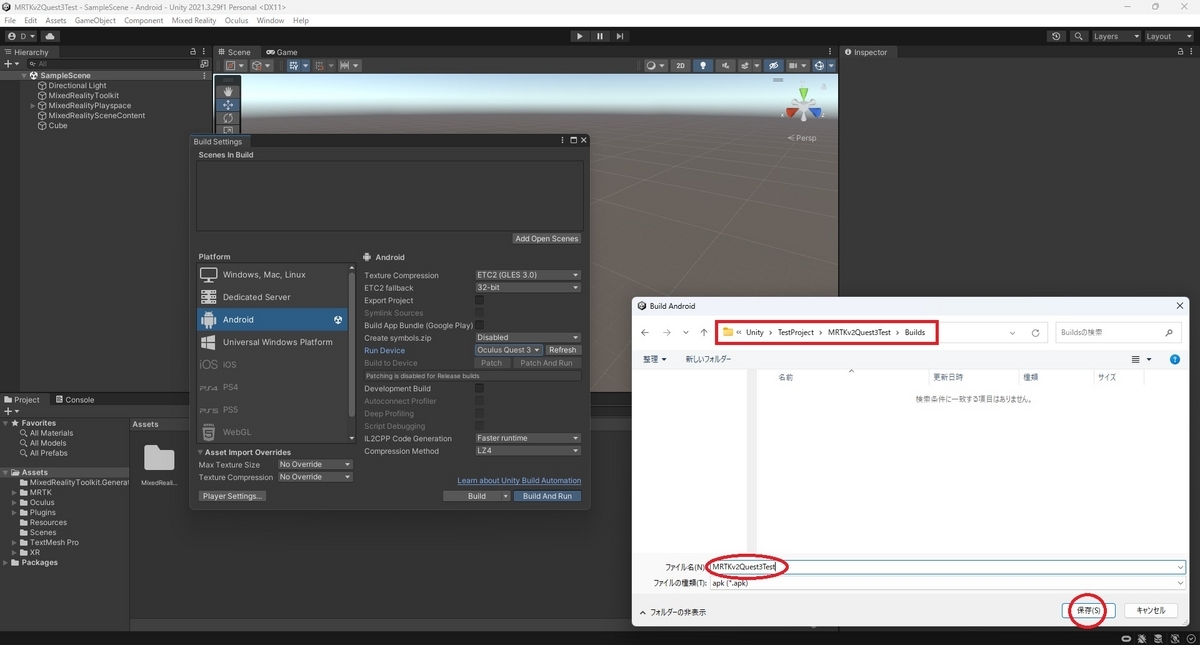
Task: Select the Inspector tab
Action: point(866,52)
